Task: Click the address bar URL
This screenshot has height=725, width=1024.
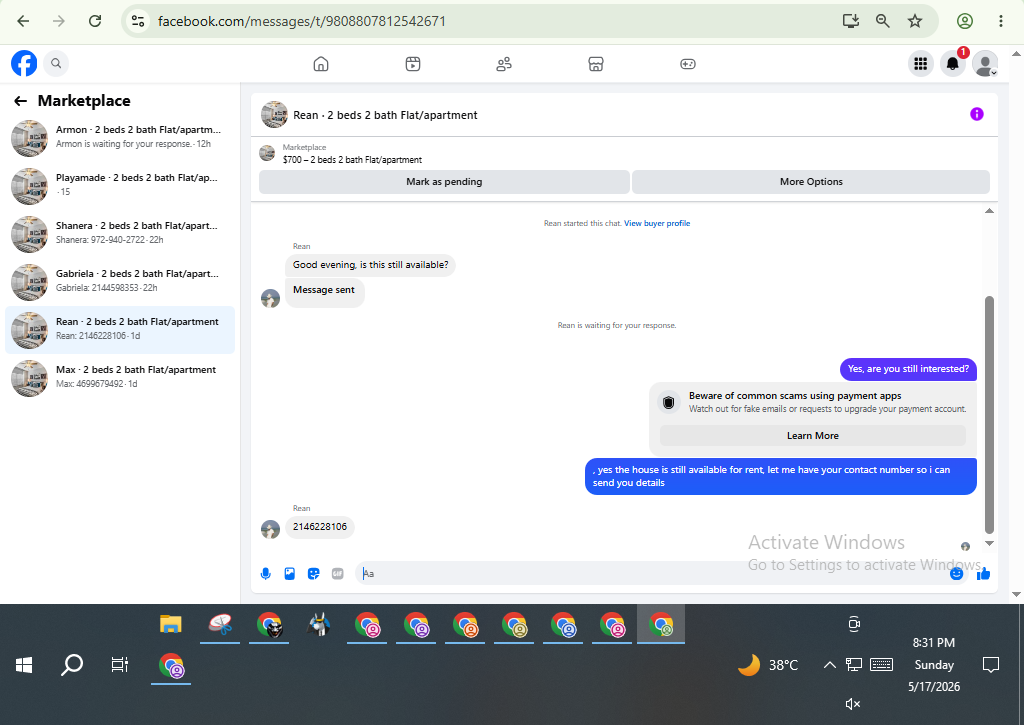Action: [x=302, y=21]
